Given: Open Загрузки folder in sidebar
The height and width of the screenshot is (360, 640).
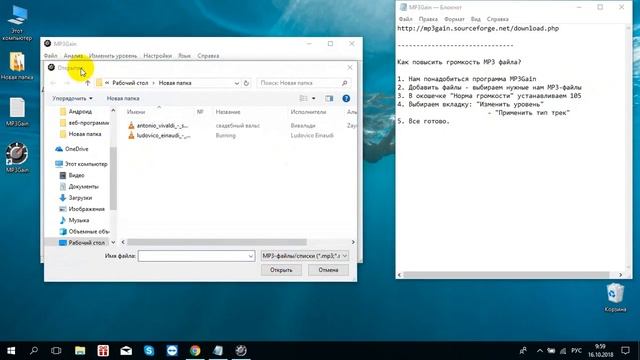Looking at the screenshot, I should click(x=76, y=198).
